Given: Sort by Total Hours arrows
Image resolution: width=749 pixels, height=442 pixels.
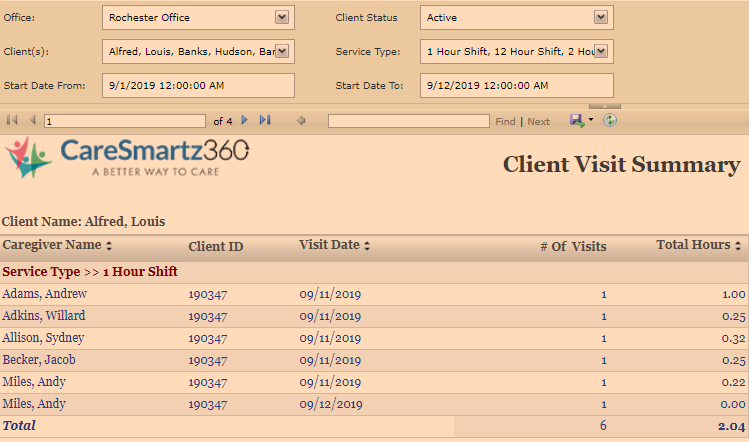Looking at the screenshot, I should [738, 246].
